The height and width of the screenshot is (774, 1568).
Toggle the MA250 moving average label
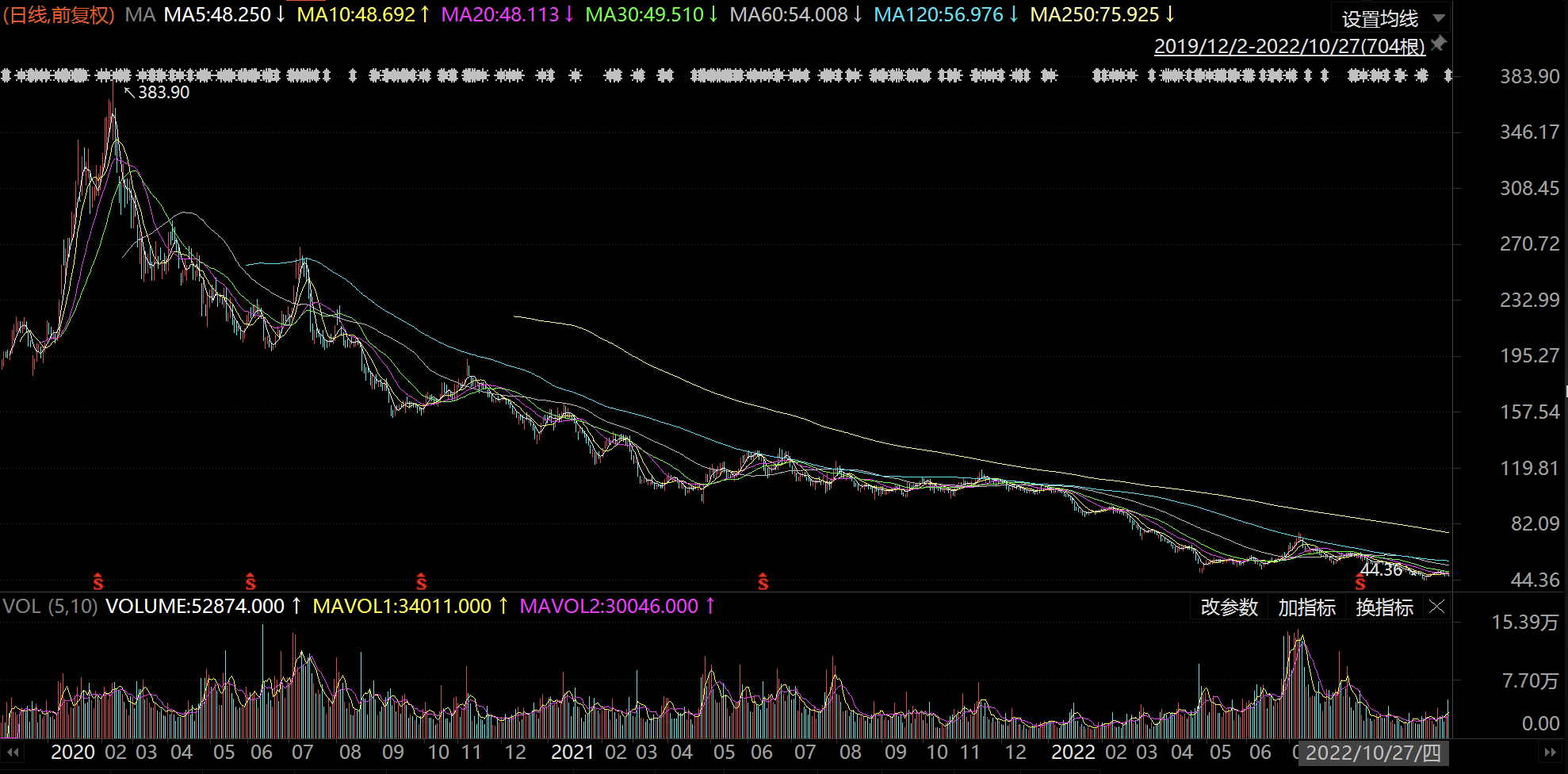pyautogui.click(x=1101, y=15)
